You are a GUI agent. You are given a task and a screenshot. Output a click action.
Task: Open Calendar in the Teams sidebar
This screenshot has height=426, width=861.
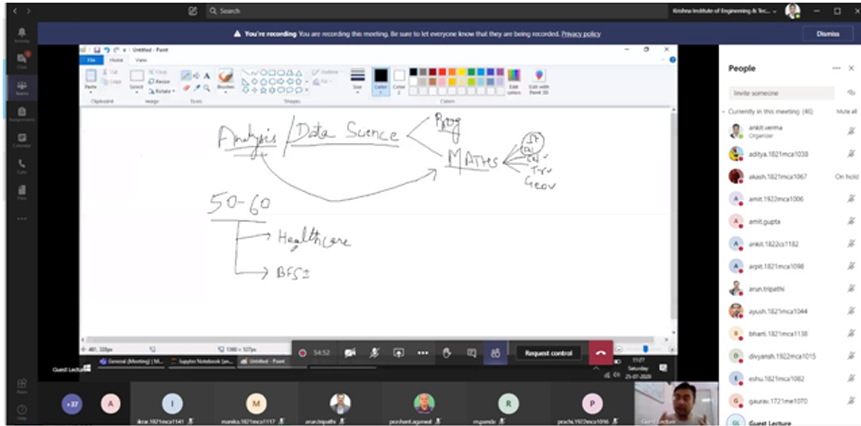pyautogui.click(x=21, y=139)
